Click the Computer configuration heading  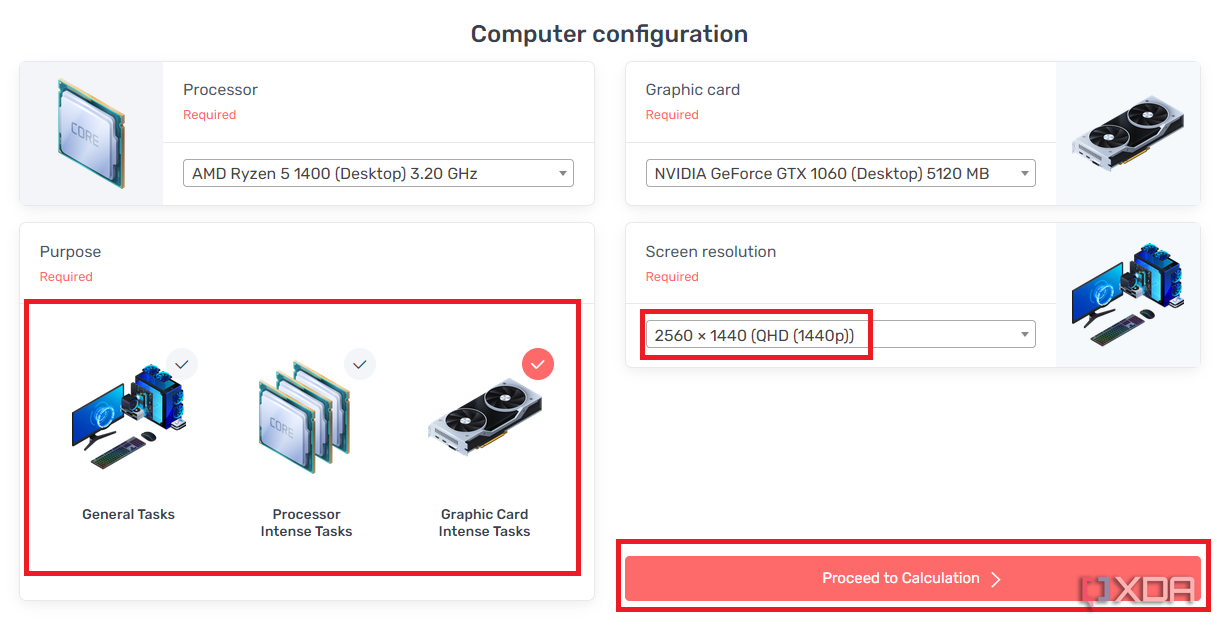609,34
